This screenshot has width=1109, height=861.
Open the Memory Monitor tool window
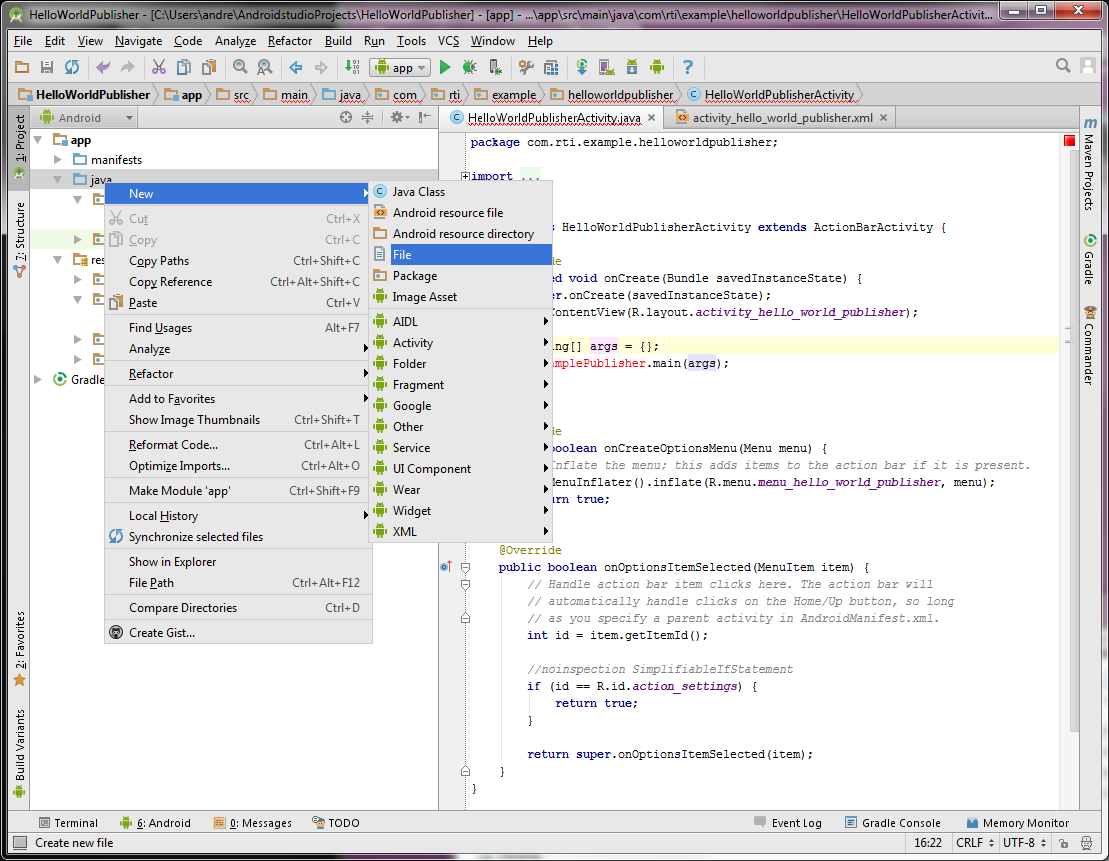pyautogui.click(x=1018, y=823)
